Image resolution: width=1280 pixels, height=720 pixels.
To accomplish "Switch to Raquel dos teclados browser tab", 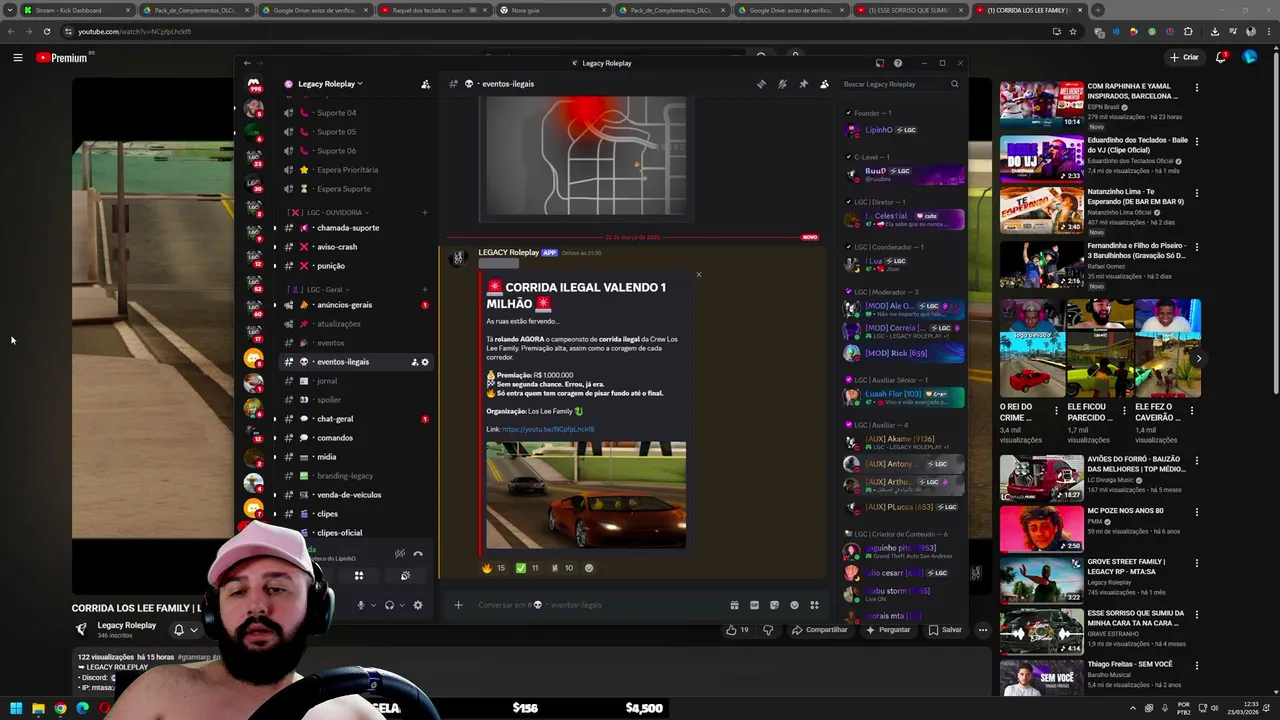I will [434, 10].
